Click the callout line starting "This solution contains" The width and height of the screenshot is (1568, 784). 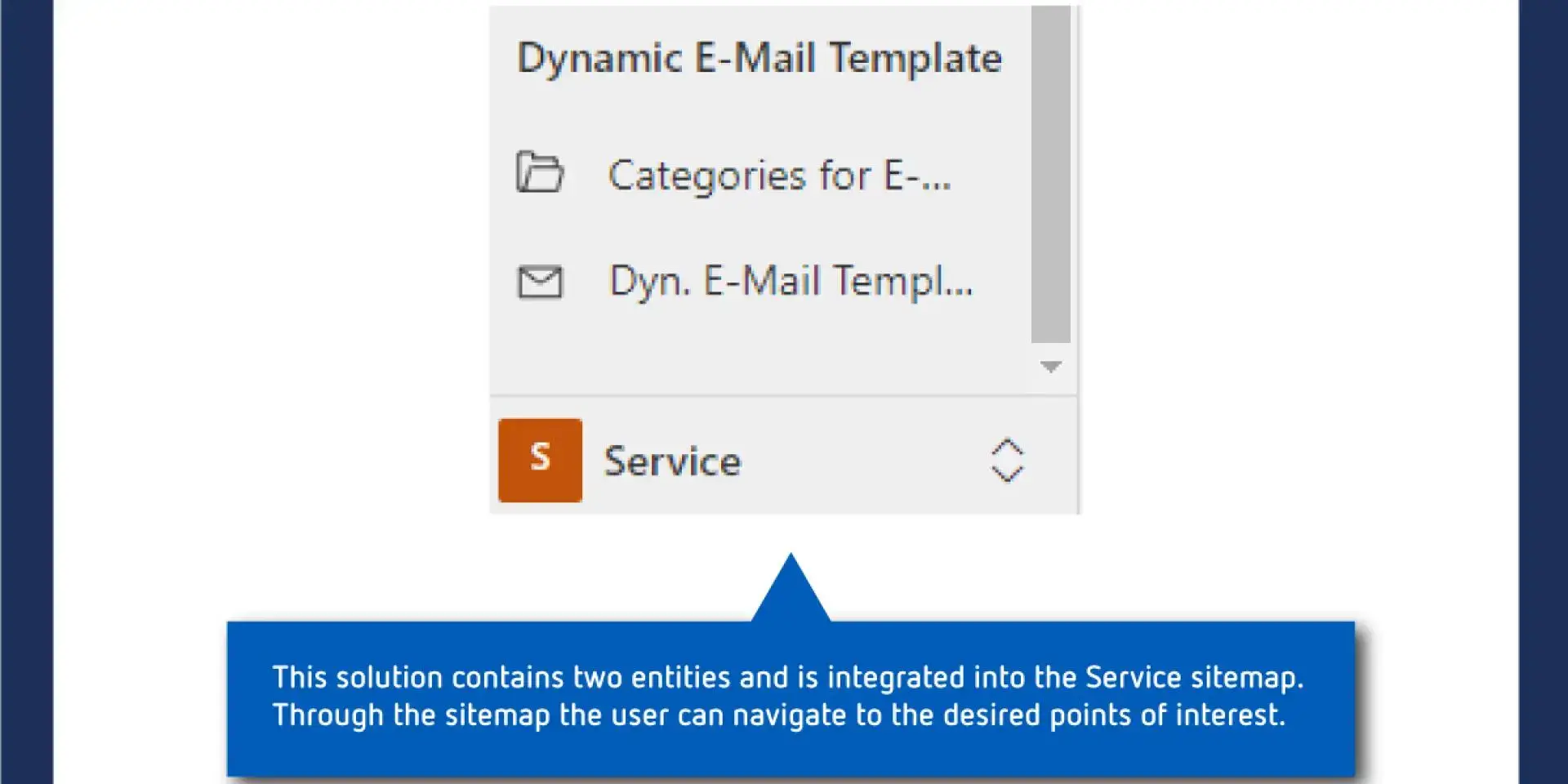coord(788,677)
